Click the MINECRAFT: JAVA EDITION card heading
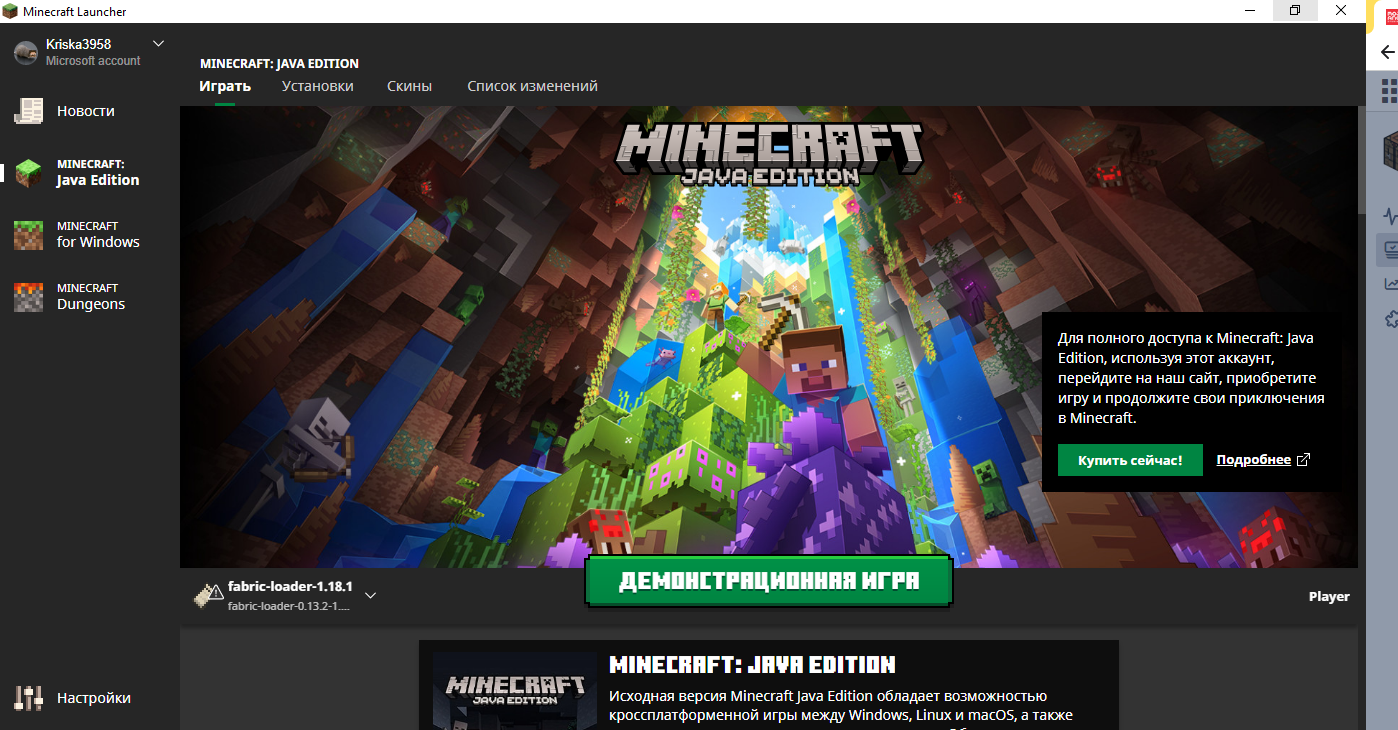The height and width of the screenshot is (730, 1398). click(x=752, y=665)
